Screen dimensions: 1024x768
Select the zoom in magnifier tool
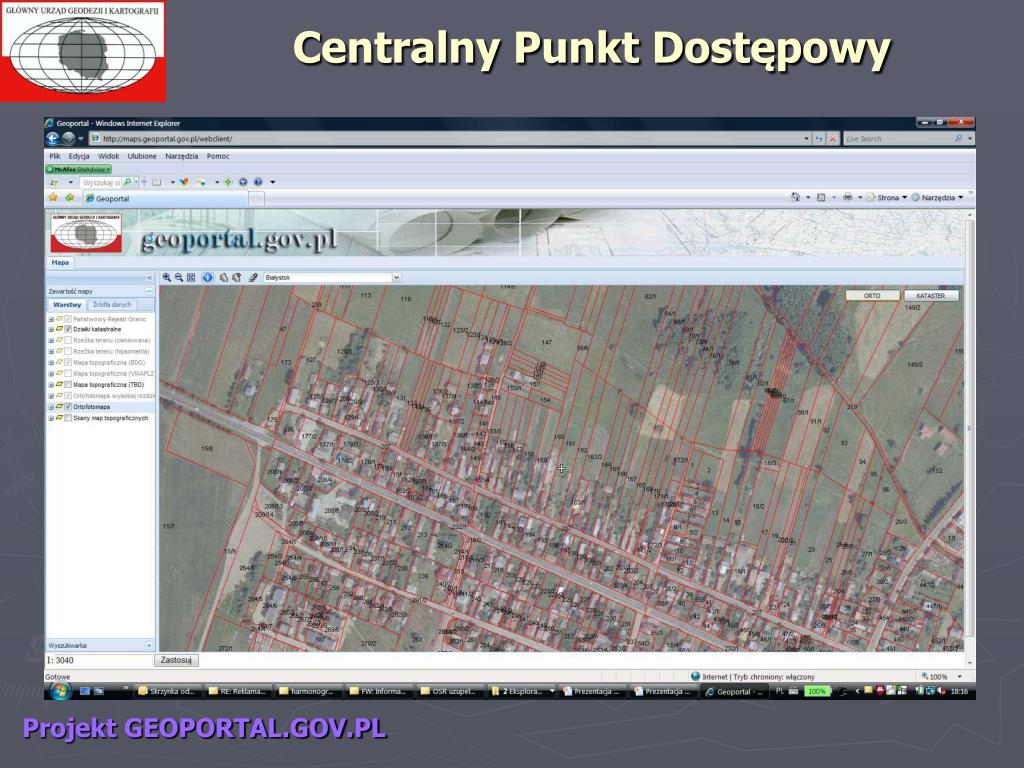[167, 278]
